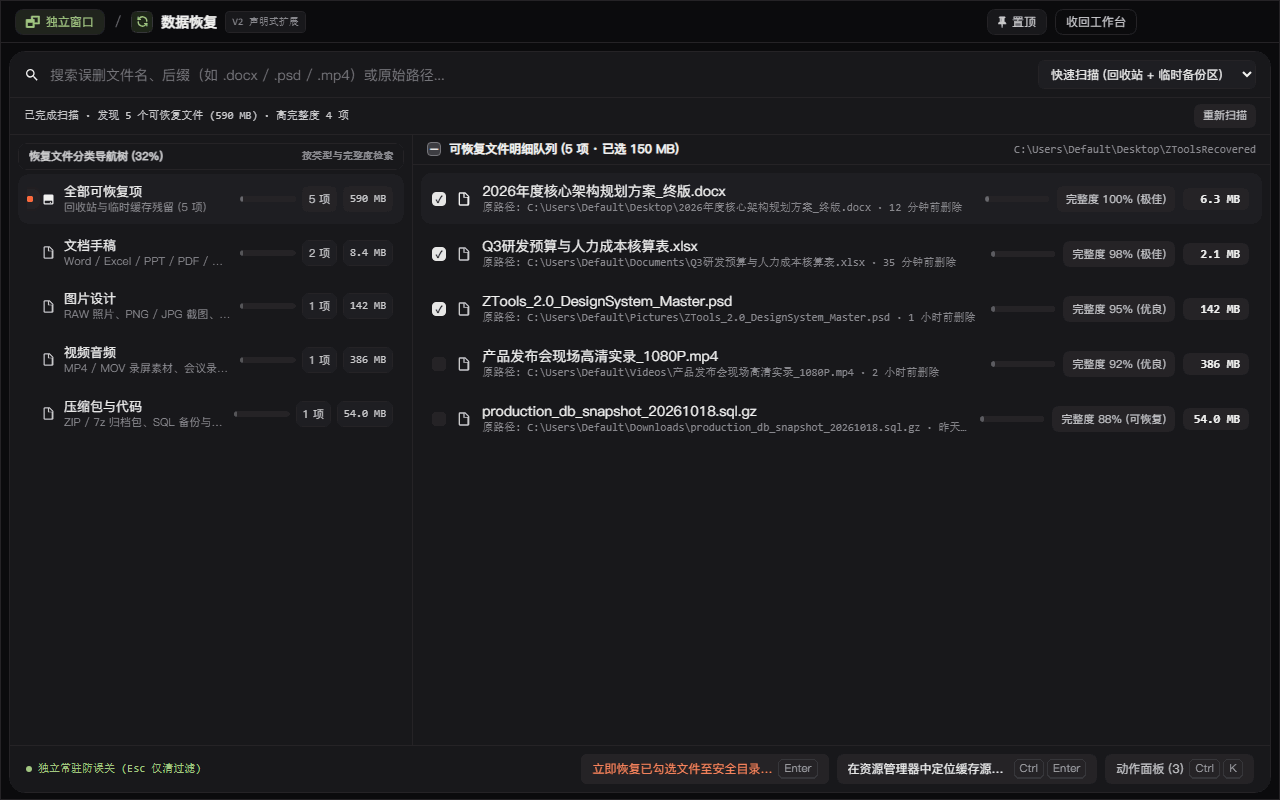The image size is (1280, 800).
Task: Check the production_db_snapshot_20261018.sql.gz checkbox
Action: point(439,419)
